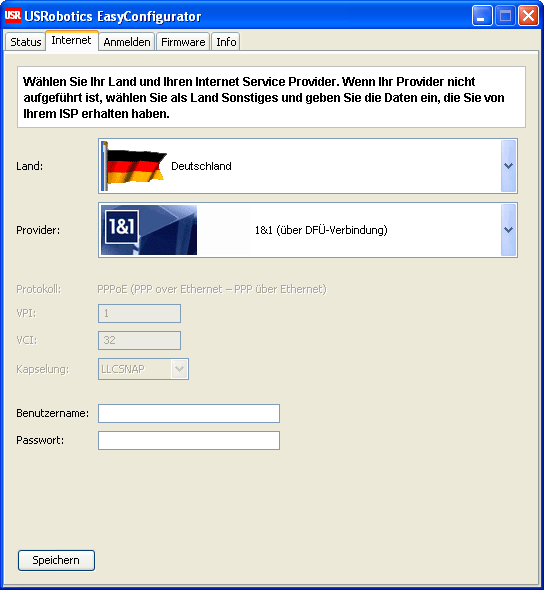The image size is (544, 590).
Task: Click the USR logo in title bar
Action: click(12, 16)
